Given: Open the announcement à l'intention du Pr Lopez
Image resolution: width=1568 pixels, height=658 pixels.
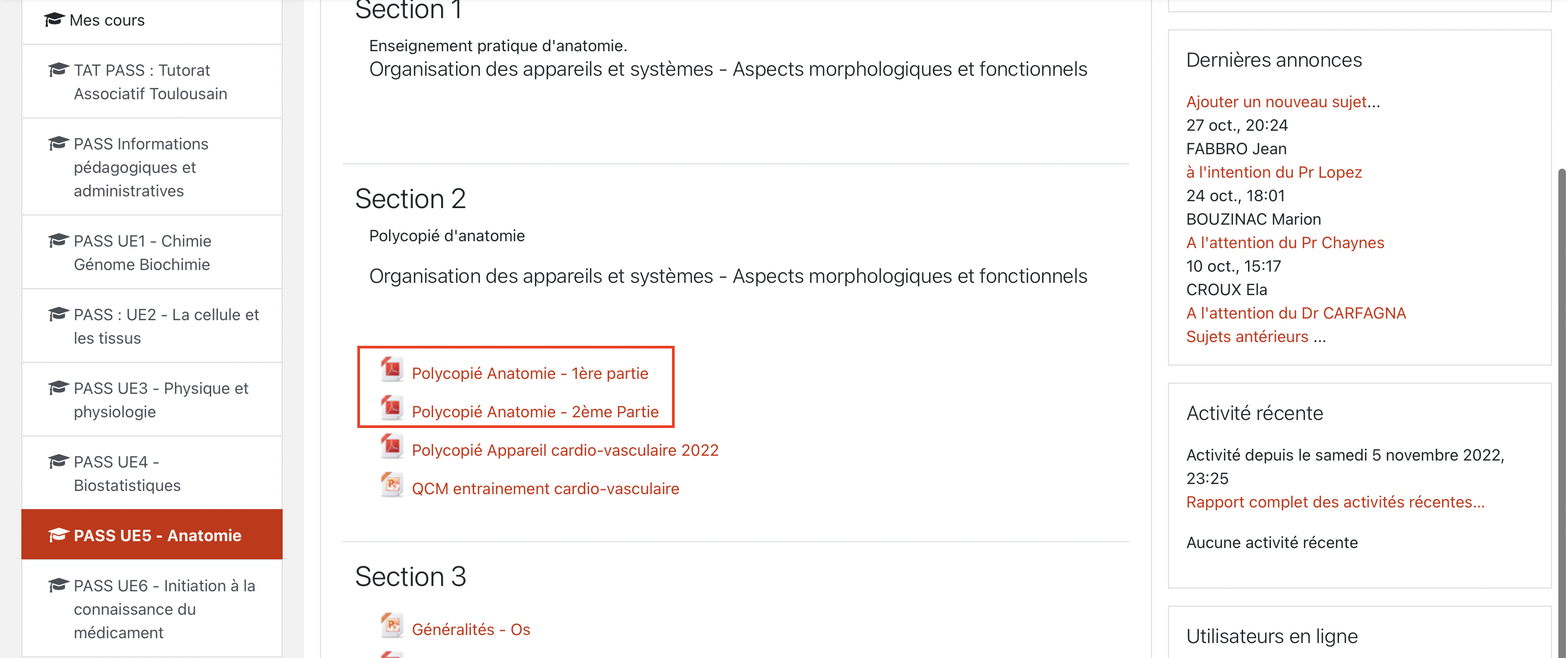Looking at the screenshot, I should click(x=1274, y=172).
